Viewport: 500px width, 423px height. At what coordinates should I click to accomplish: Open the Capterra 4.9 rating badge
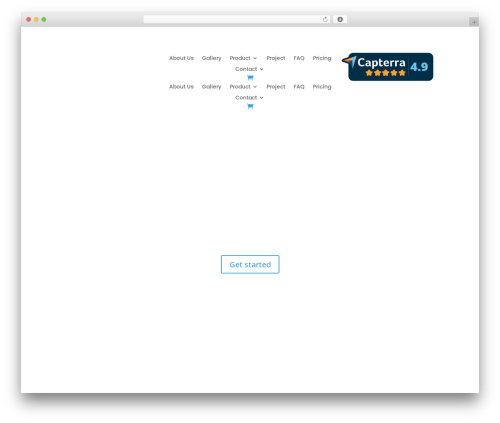click(388, 67)
